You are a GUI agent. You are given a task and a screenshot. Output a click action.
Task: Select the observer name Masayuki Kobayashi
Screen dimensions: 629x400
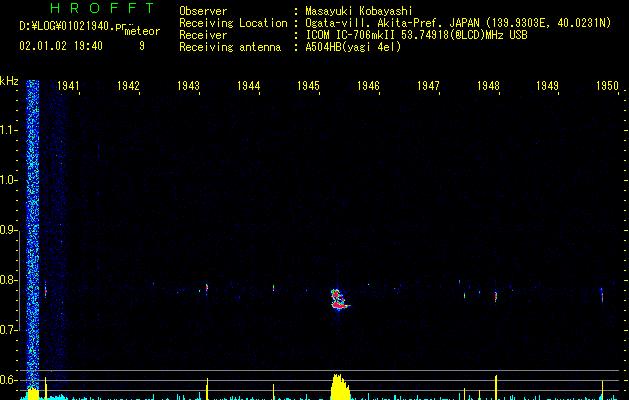pos(359,11)
